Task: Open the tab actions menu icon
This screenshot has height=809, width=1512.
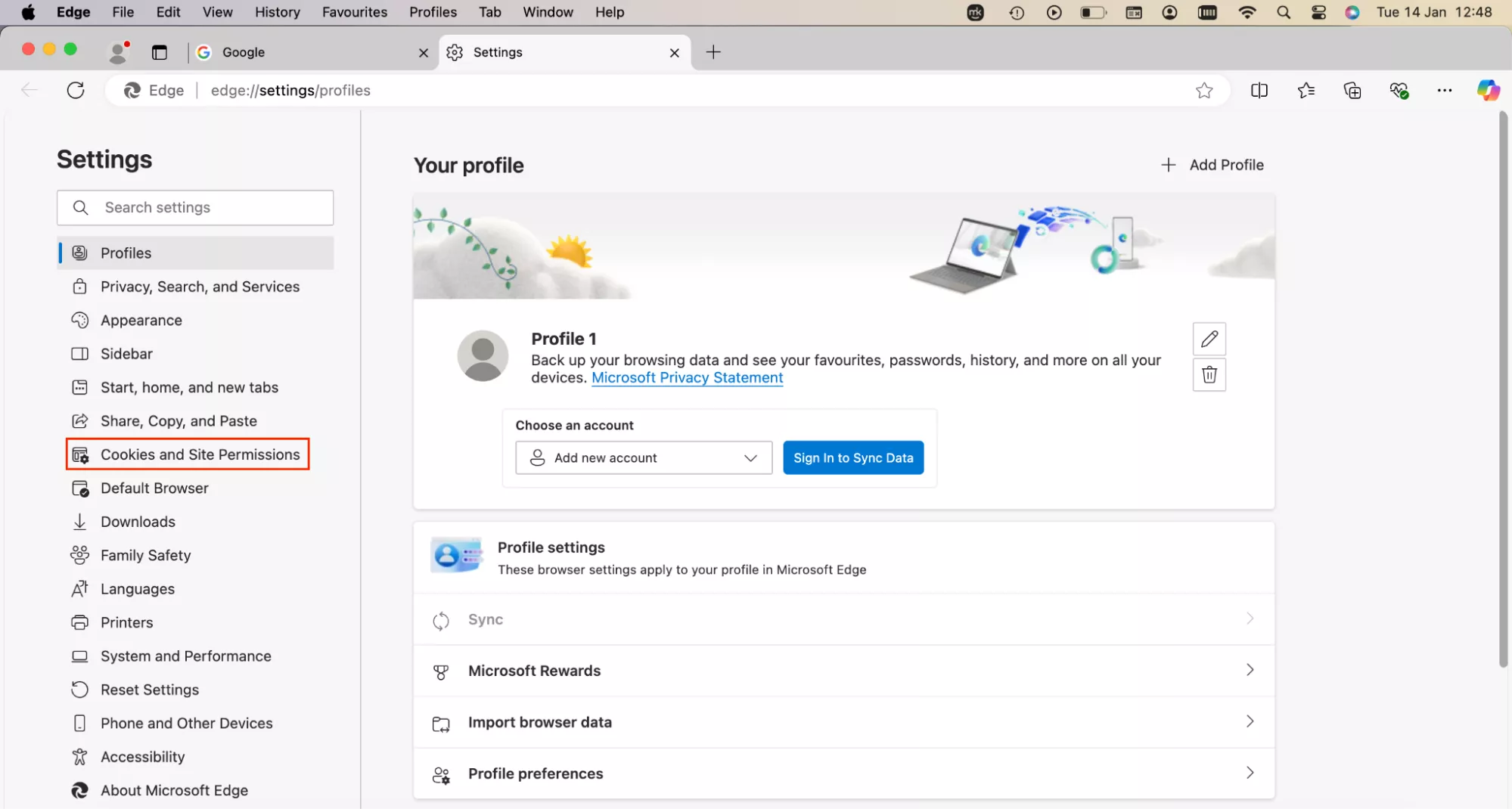Action: click(160, 52)
